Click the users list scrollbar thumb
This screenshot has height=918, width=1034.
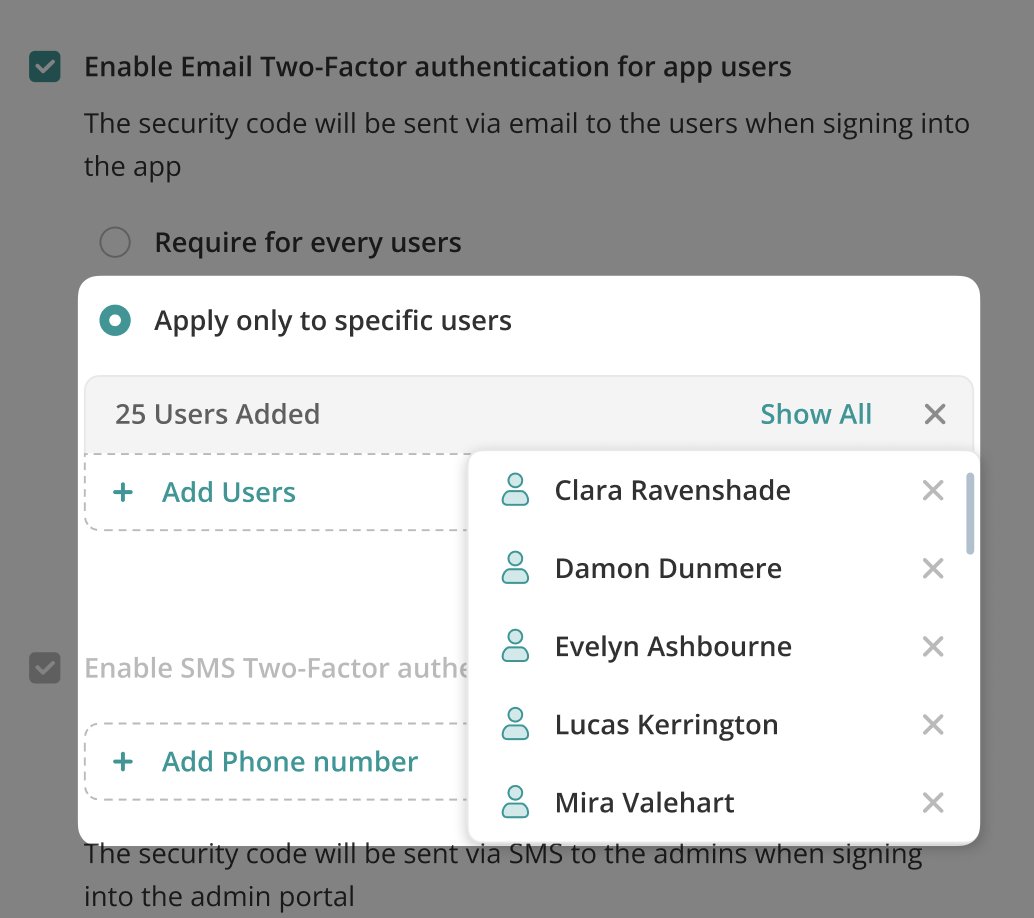point(970,514)
